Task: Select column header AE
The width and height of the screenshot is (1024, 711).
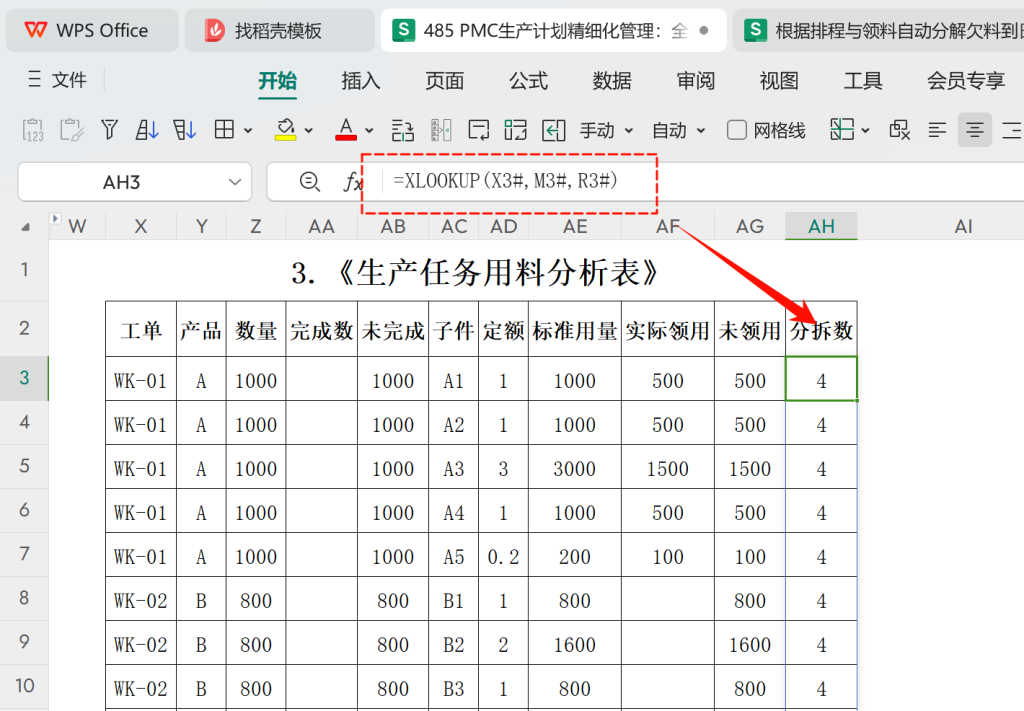Action: [575, 226]
